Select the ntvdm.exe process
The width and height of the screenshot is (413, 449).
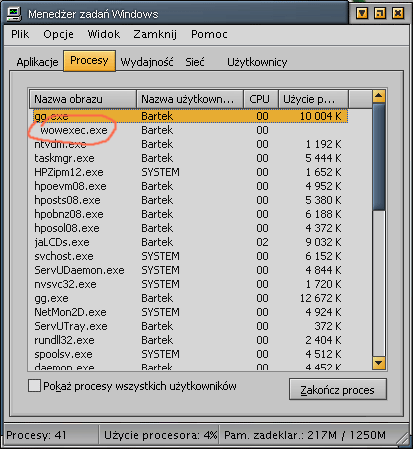pos(191,144)
